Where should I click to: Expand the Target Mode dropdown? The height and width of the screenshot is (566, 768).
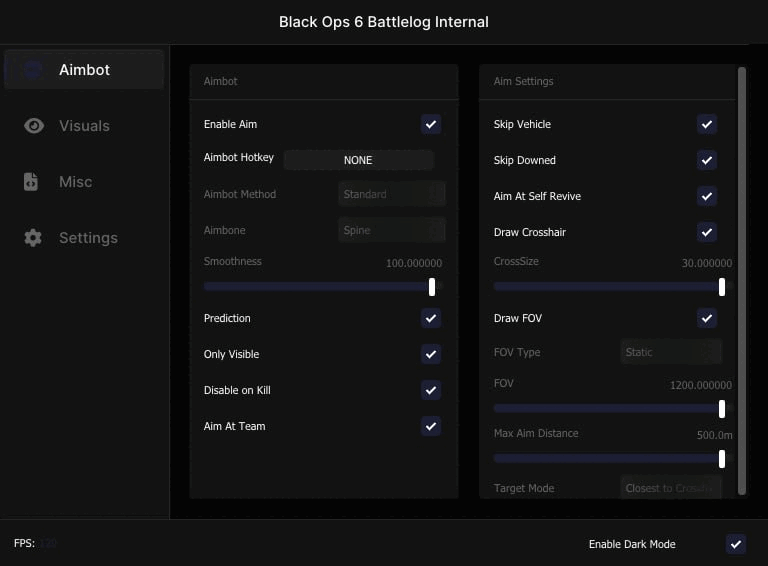click(671, 488)
